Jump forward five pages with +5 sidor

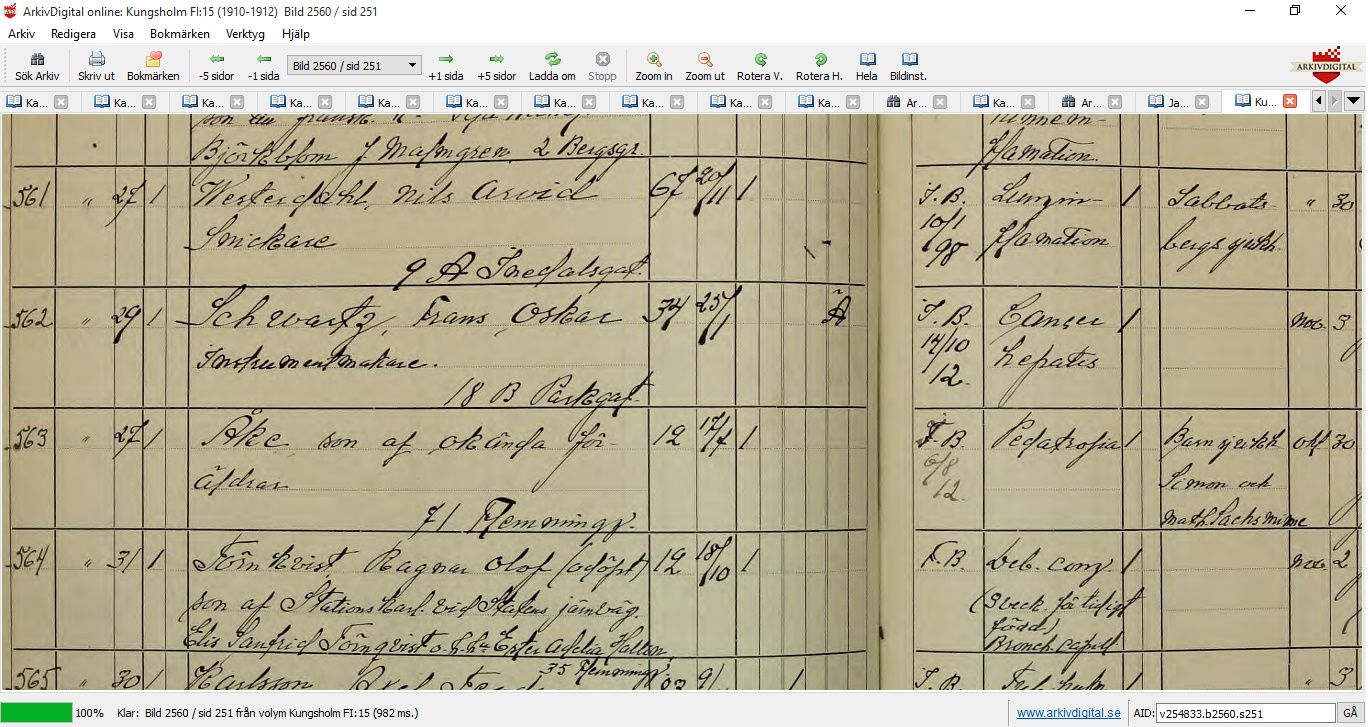[497, 66]
